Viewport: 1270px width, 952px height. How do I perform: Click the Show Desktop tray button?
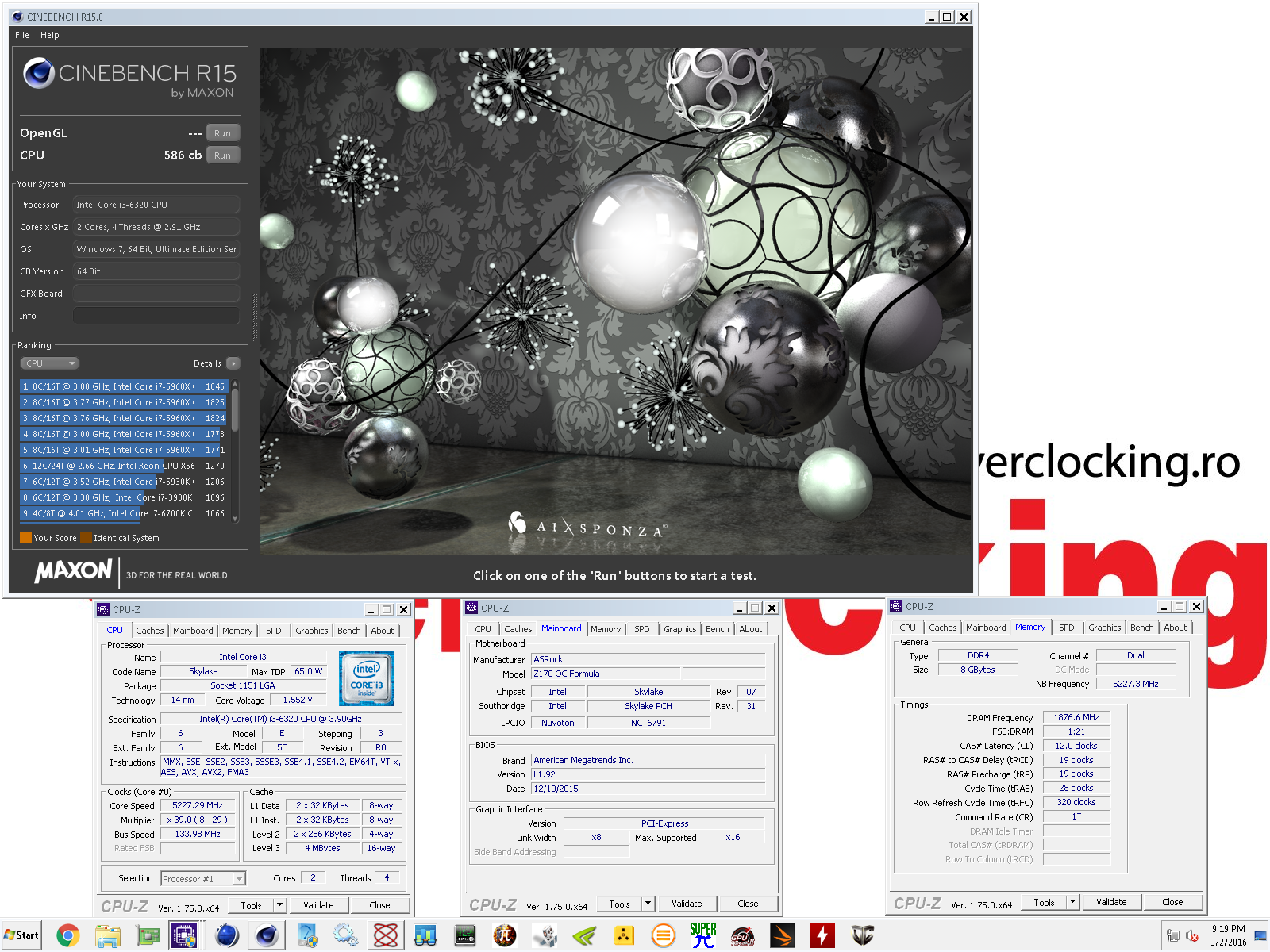1260,936
